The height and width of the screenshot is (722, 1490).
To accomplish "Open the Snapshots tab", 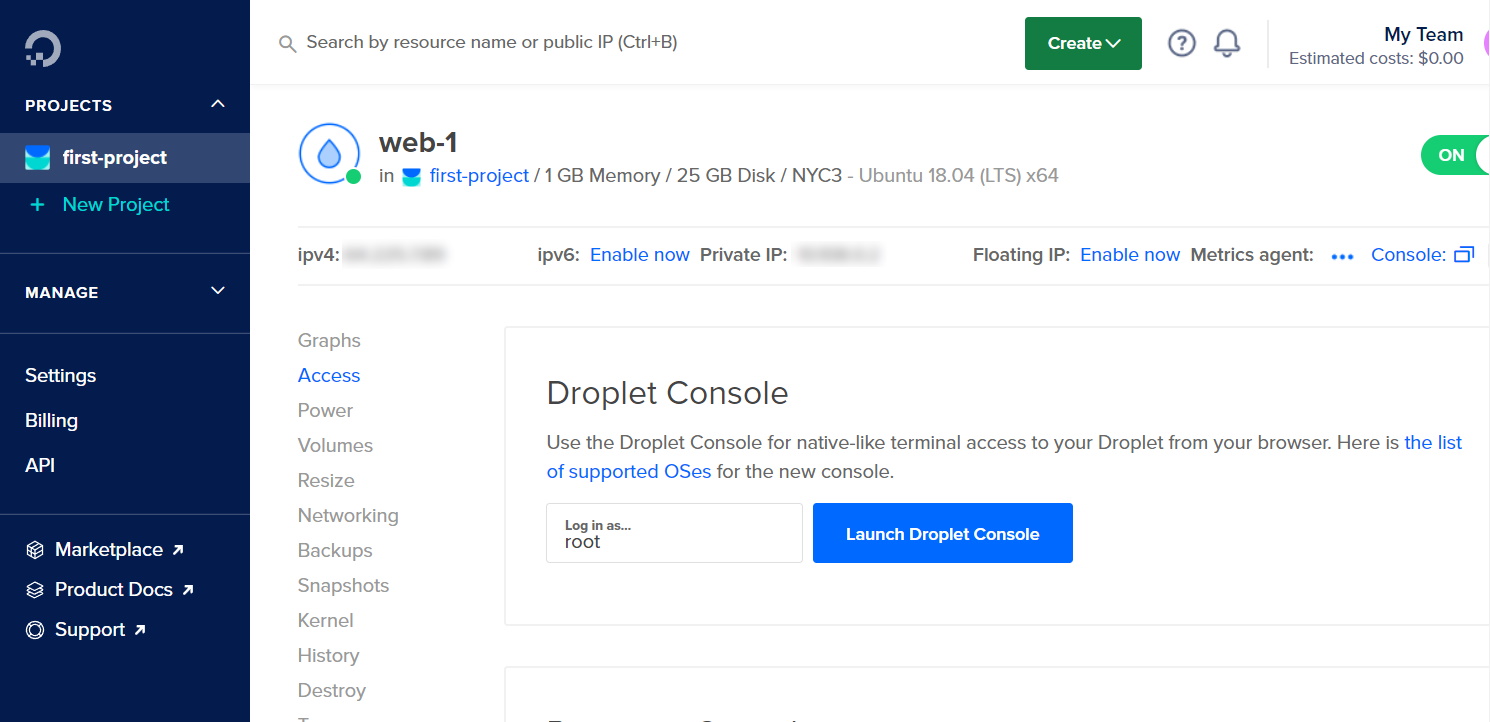I will (x=343, y=586).
